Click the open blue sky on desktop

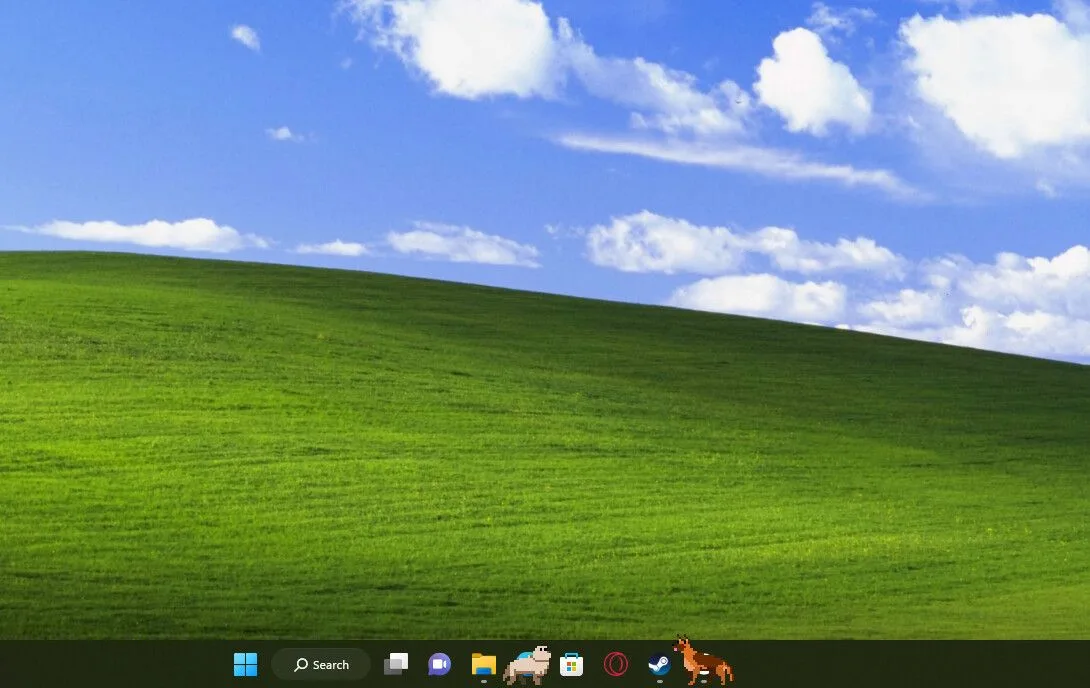pyautogui.click(x=150, y=120)
